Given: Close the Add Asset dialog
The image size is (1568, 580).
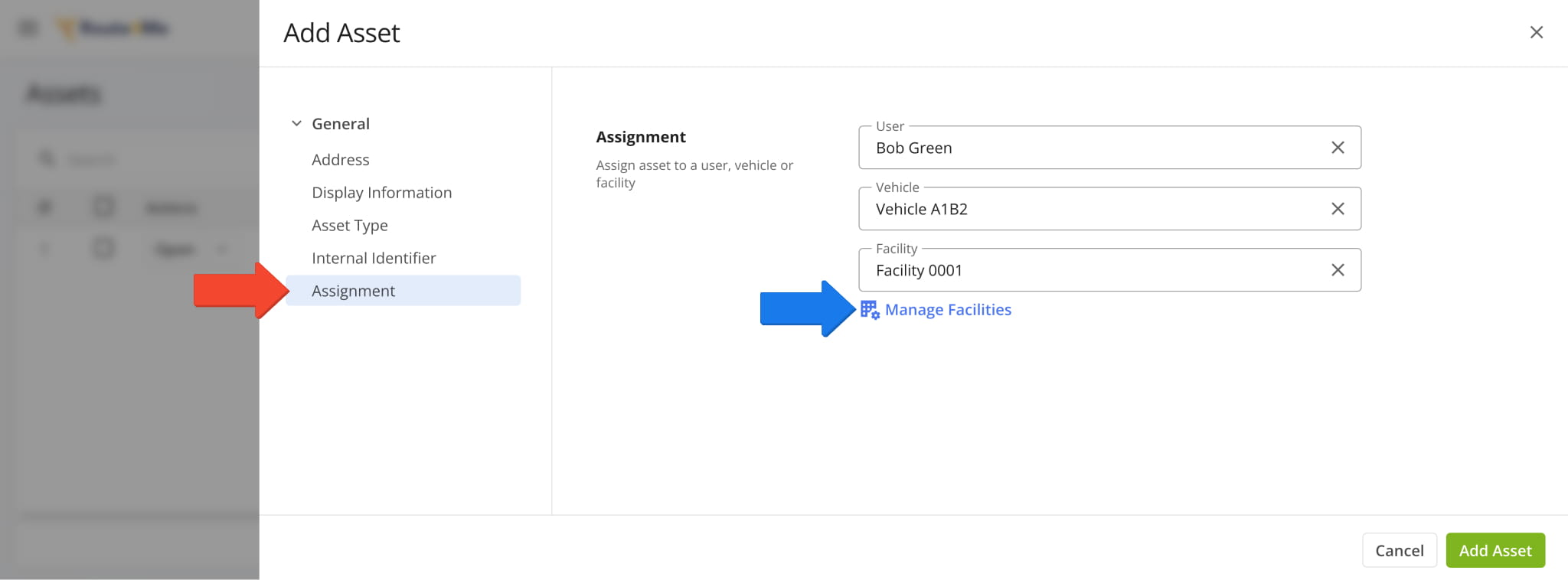Looking at the screenshot, I should [1537, 32].
